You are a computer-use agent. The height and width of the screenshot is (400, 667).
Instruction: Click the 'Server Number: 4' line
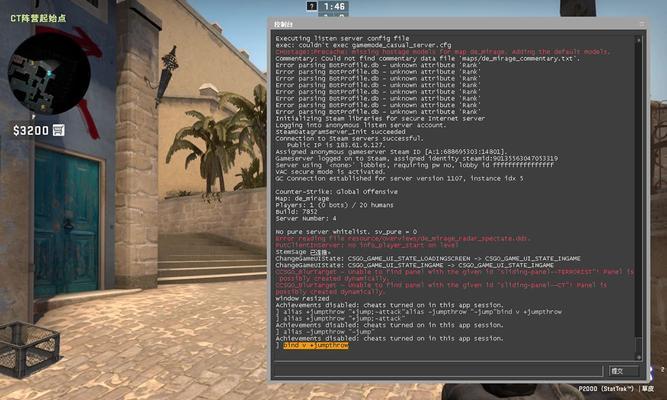305,218
